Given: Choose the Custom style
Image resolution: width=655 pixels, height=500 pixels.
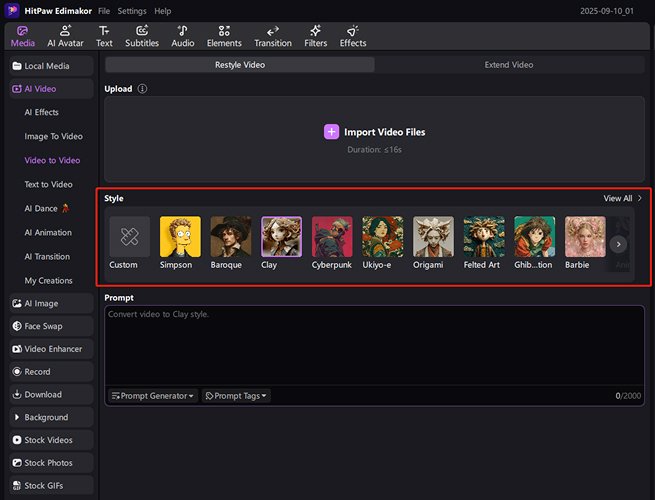Looking at the screenshot, I should (129, 236).
